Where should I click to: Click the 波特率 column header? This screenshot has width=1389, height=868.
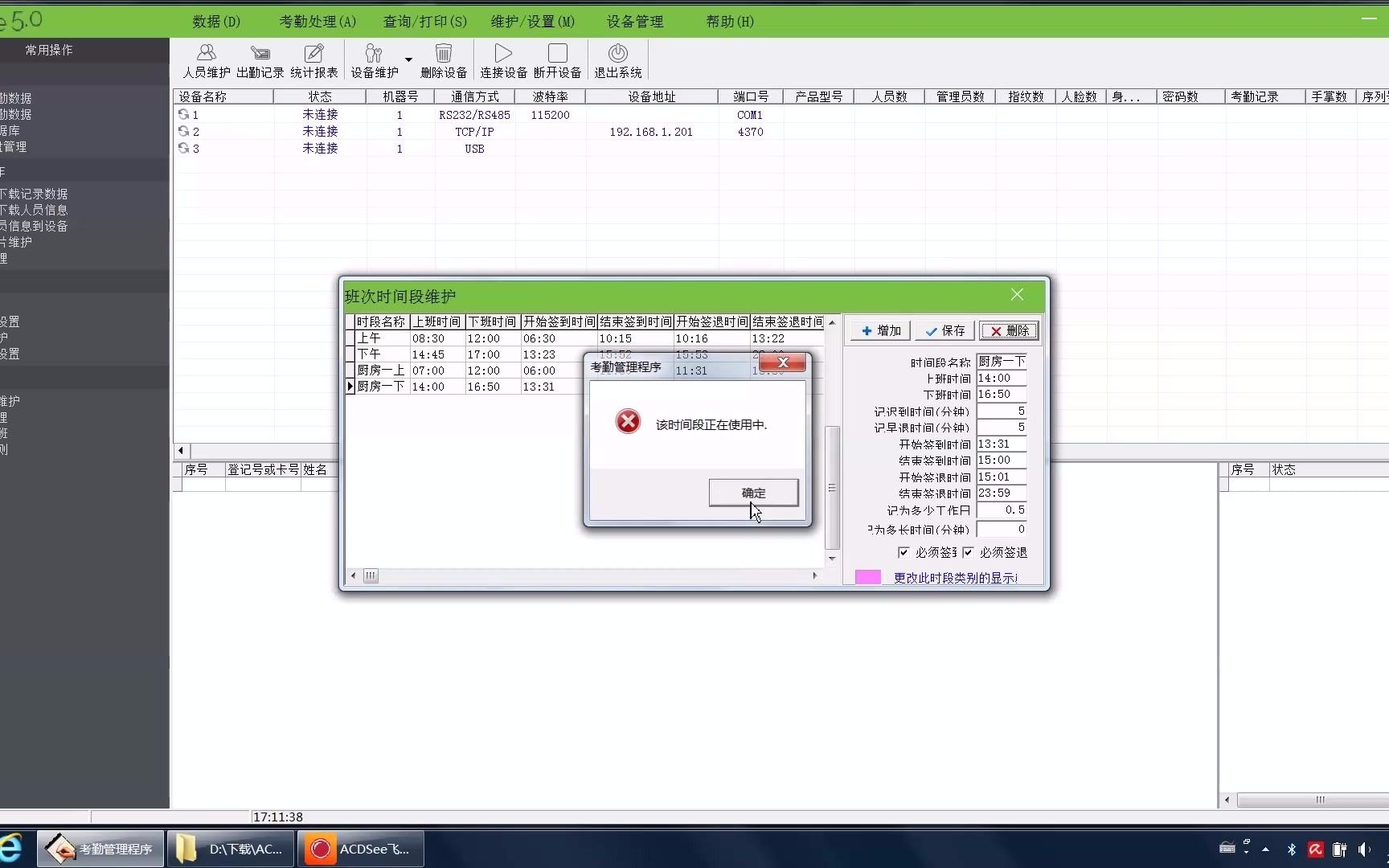tap(550, 96)
